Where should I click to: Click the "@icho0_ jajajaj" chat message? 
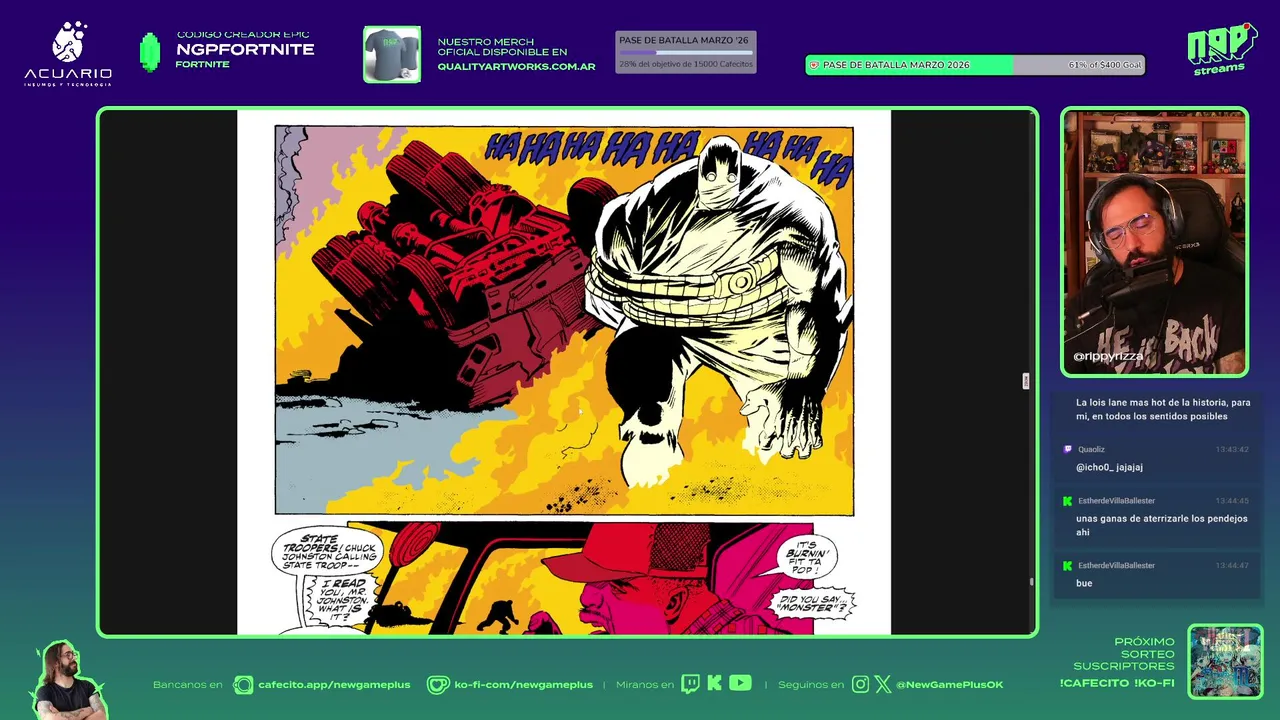[1109, 467]
